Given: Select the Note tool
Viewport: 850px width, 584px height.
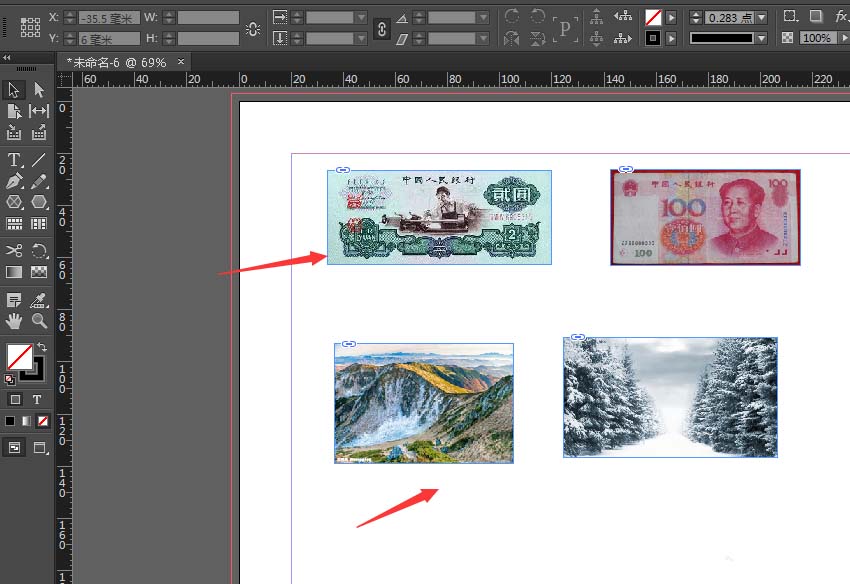Looking at the screenshot, I should [x=14, y=300].
